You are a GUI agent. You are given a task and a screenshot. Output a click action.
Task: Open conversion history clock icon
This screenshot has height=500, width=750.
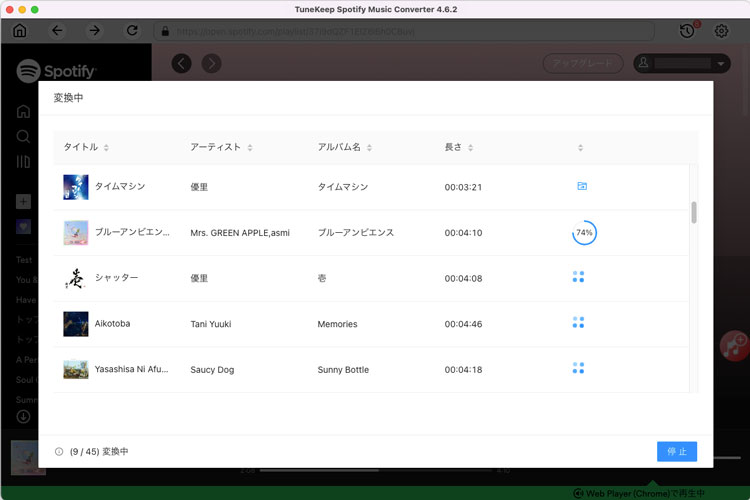(687, 31)
